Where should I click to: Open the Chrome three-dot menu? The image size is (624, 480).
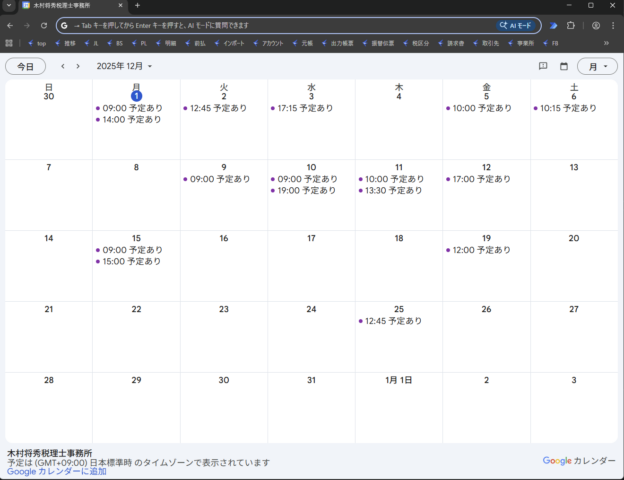(613, 25)
